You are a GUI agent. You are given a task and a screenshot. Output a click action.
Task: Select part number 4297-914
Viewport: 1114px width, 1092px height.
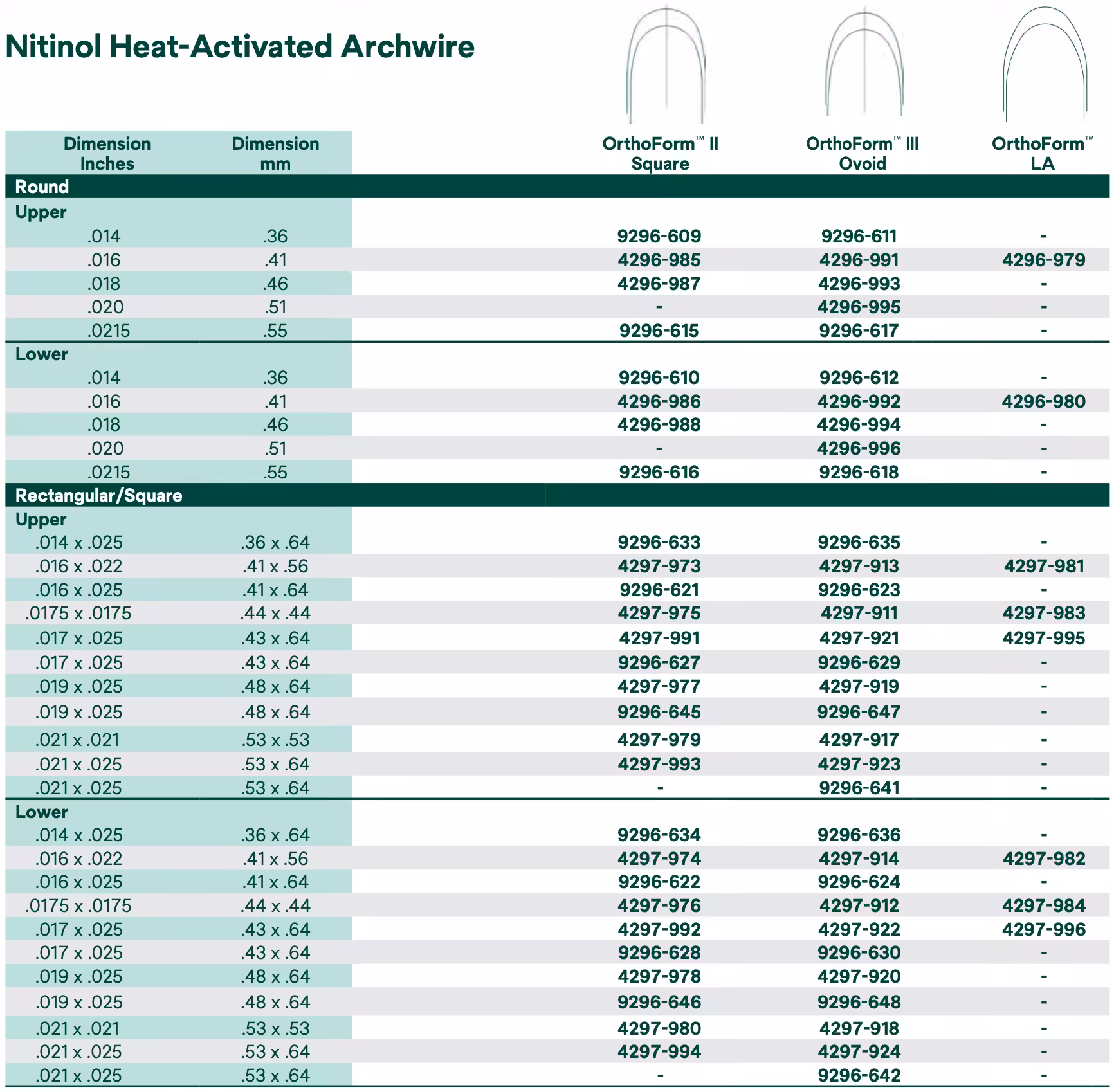[859, 859]
